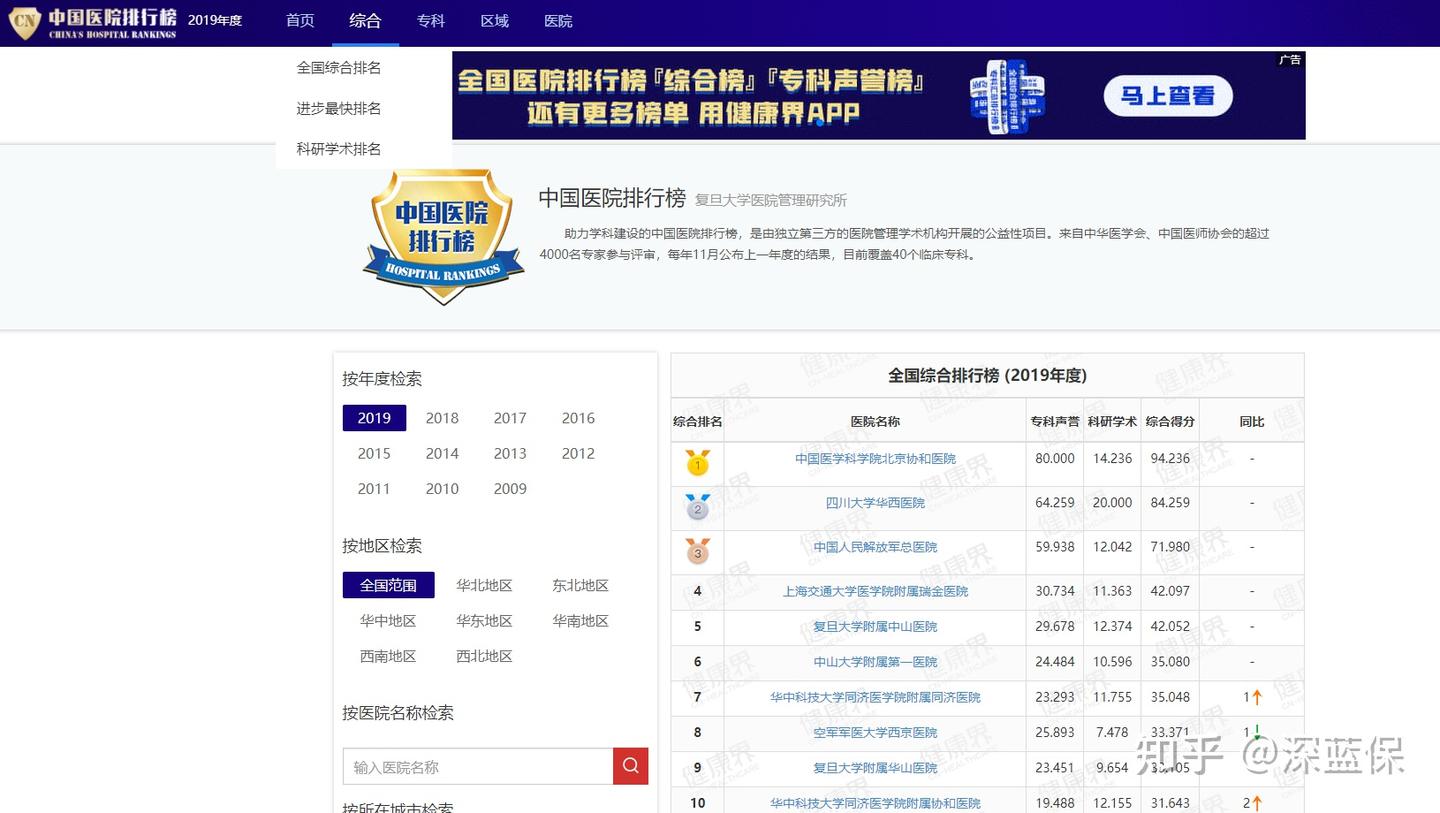Click the 84.259 综合得分 value
This screenshot has height=813, width=1440.
click(x=1170, y=503)
